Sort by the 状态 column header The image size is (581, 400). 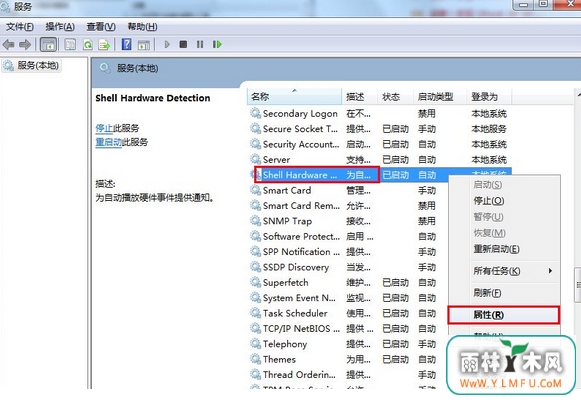[x=395, y=97]
